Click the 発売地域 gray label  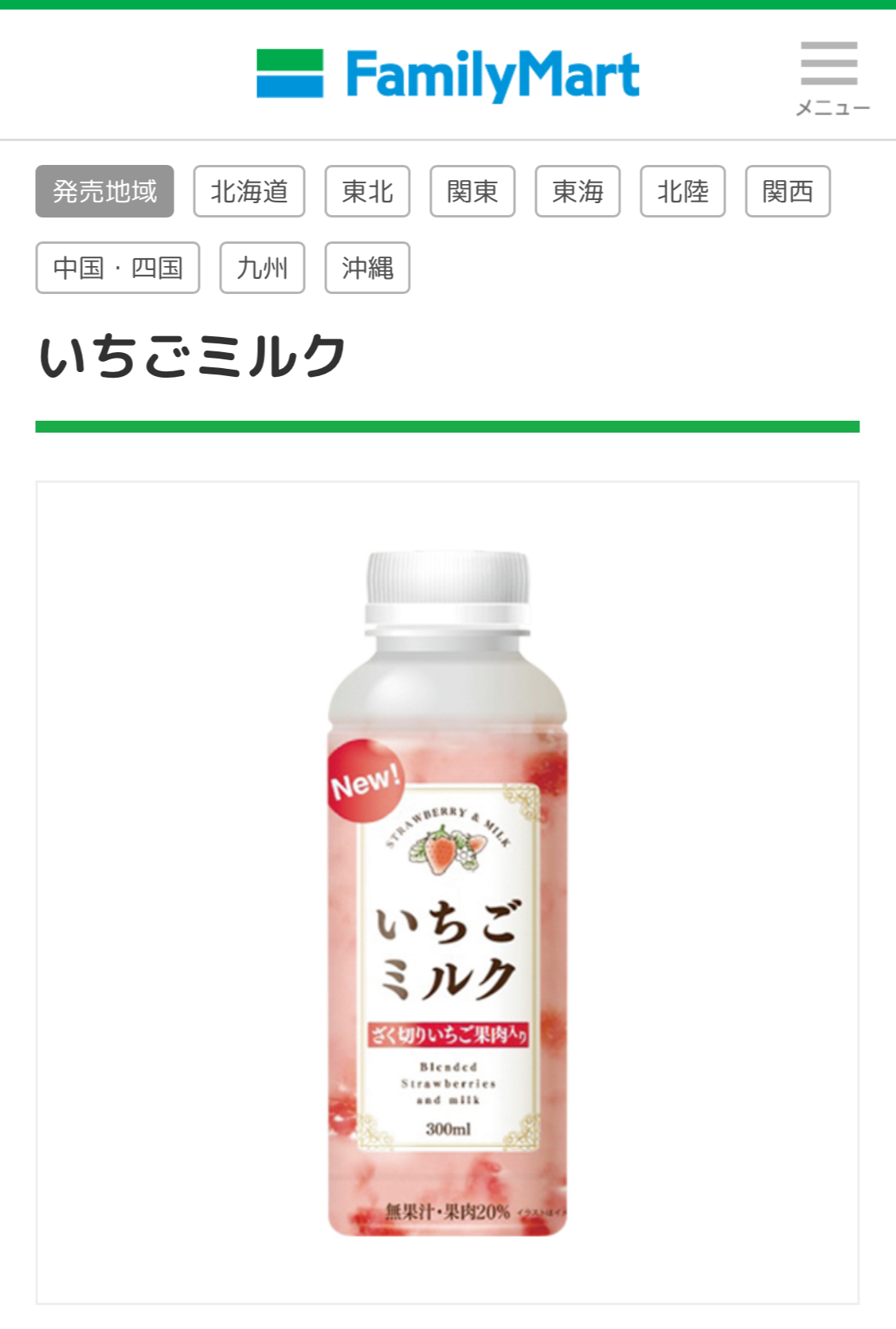click(104, 191)
